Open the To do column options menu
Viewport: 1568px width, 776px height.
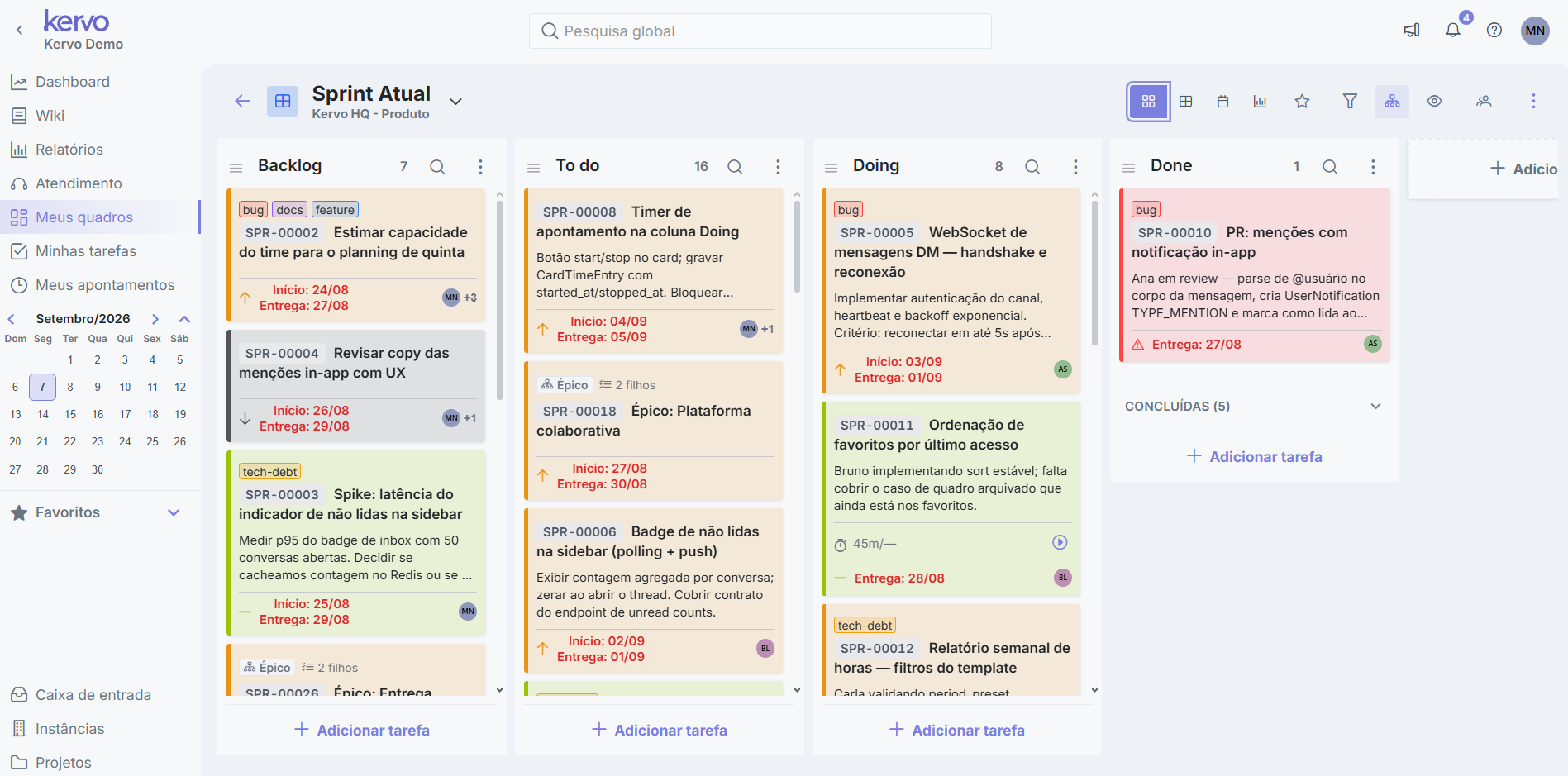point(778,167)
